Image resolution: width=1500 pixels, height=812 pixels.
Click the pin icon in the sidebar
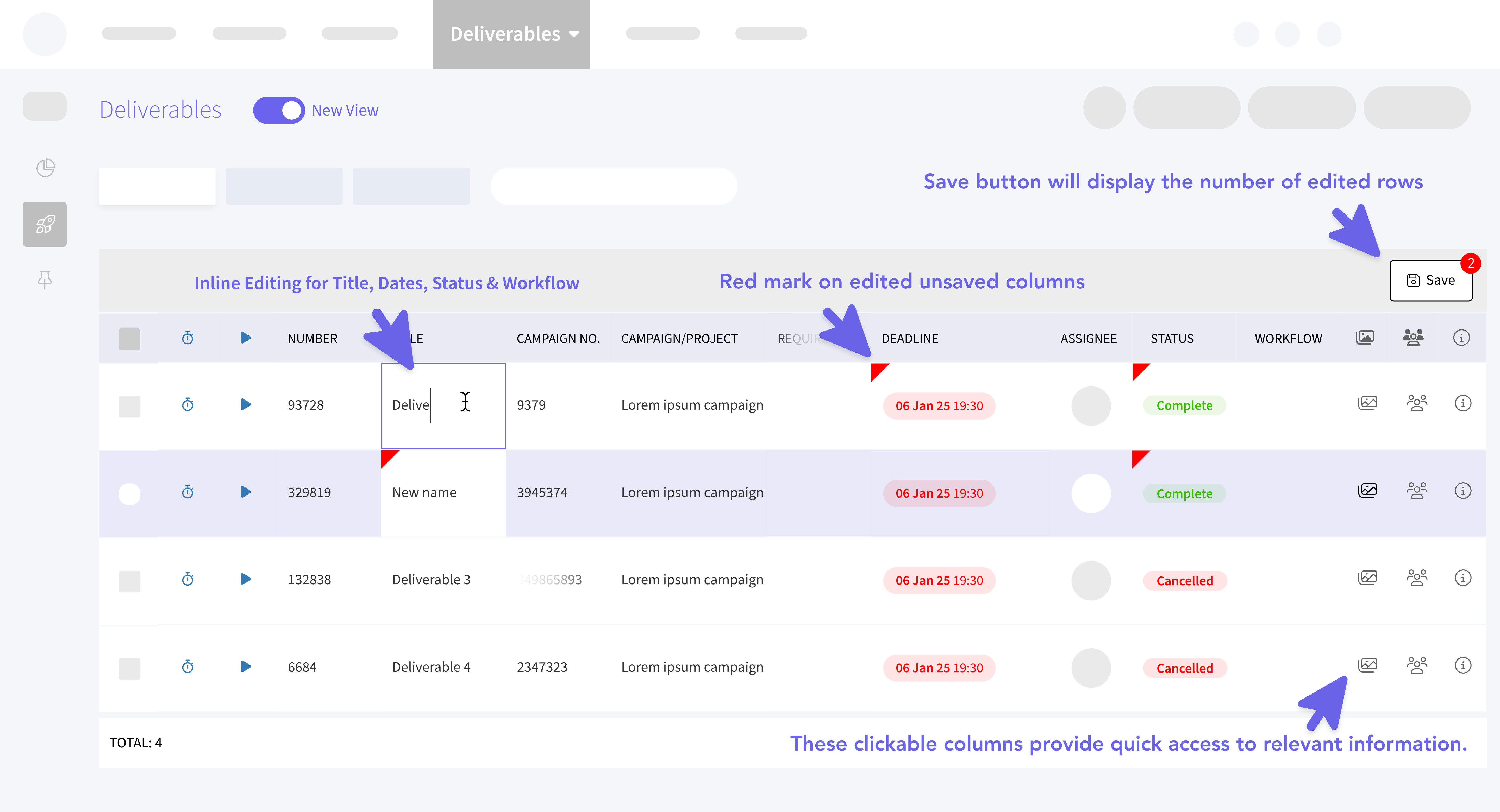click(x=45, y=280)
